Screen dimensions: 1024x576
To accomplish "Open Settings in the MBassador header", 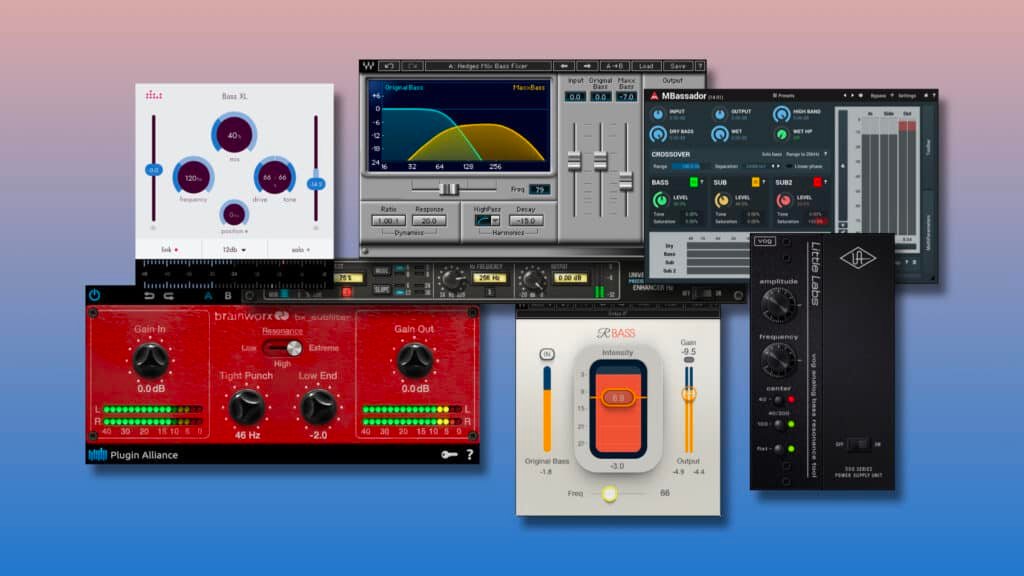I will click(907, 96).
